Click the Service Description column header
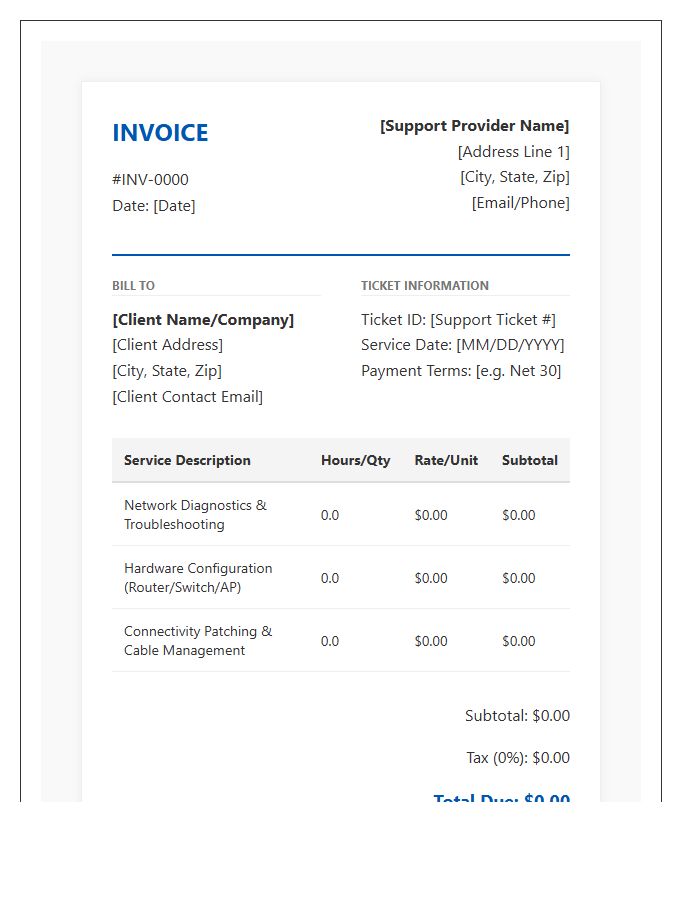The image size is (700, 900). [187, 460]
